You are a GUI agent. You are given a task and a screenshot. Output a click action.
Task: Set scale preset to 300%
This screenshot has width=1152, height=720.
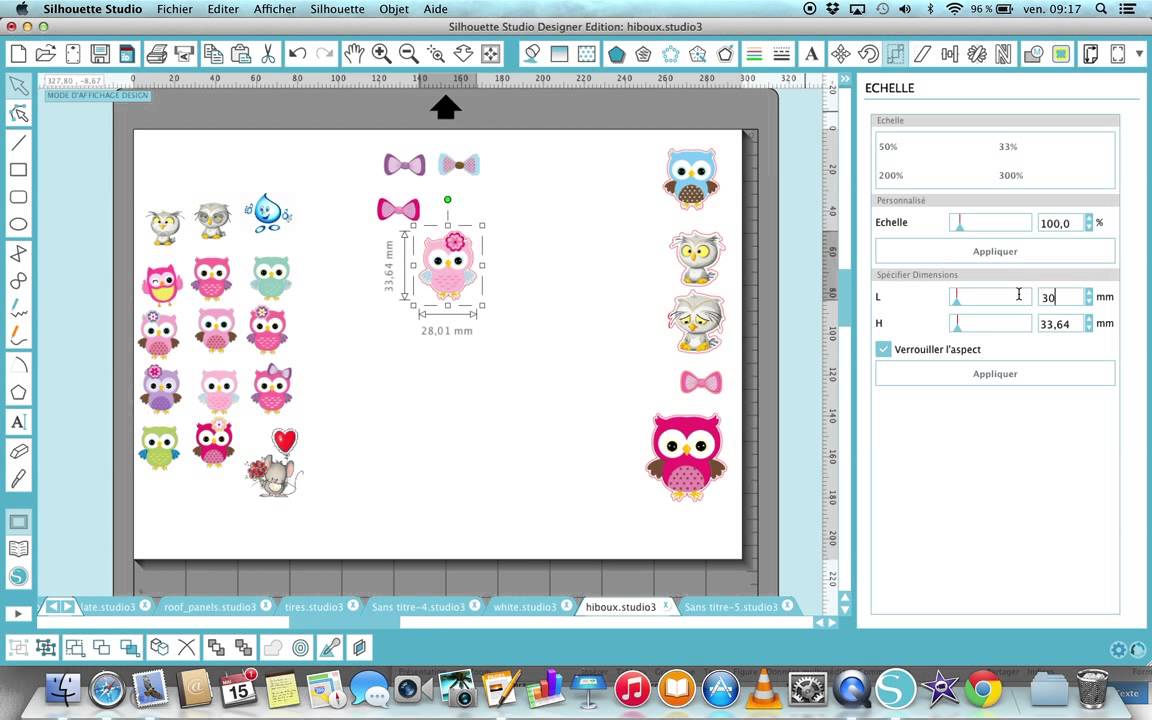click(1011, 176)
